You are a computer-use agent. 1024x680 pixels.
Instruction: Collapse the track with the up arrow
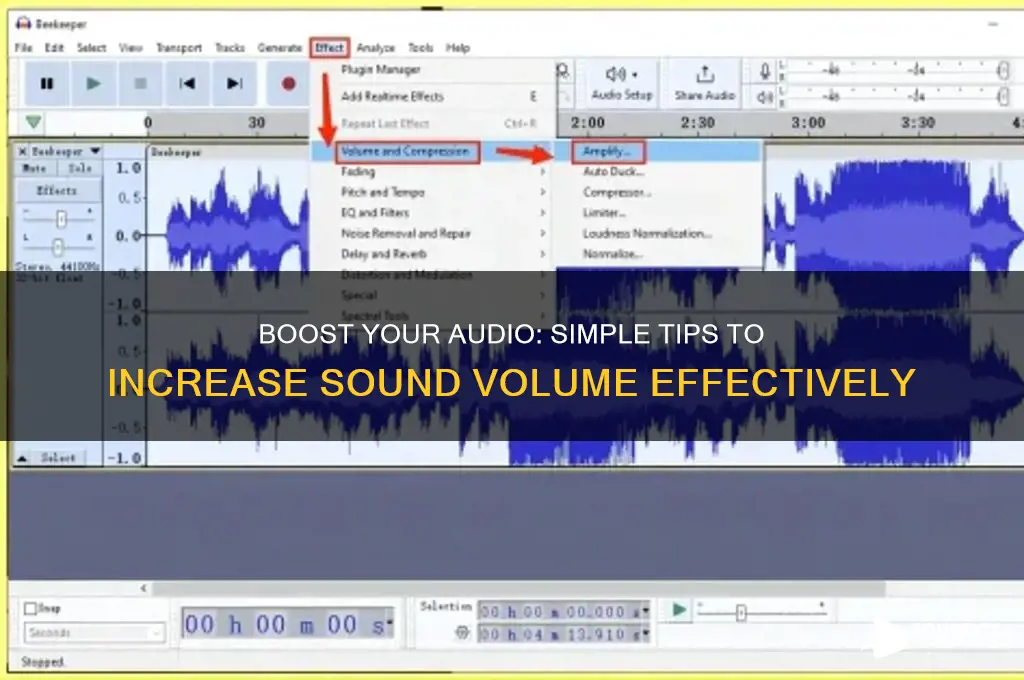pos(22,458)
